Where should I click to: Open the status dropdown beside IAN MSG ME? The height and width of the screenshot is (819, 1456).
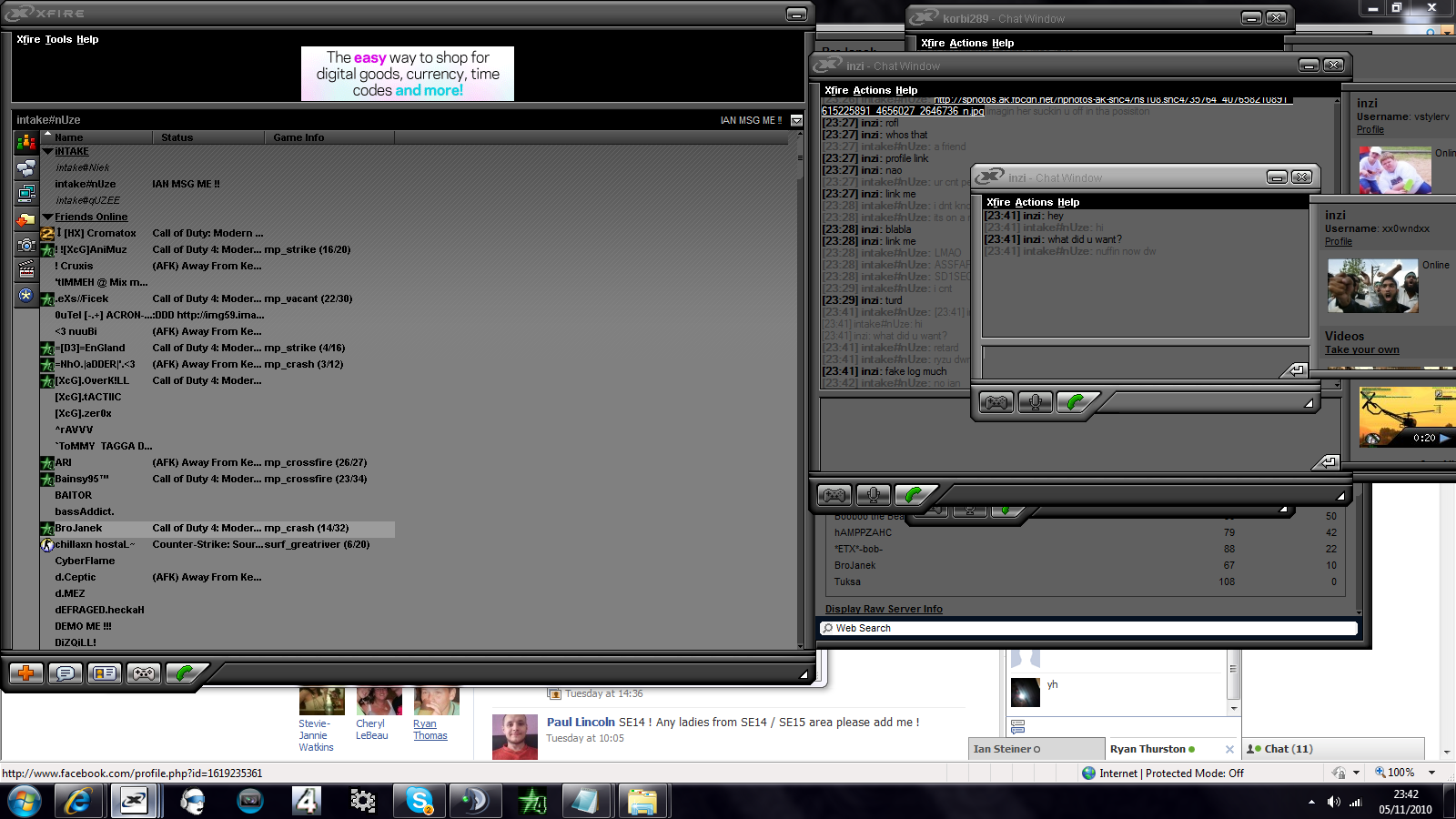(x=796, y=120)
